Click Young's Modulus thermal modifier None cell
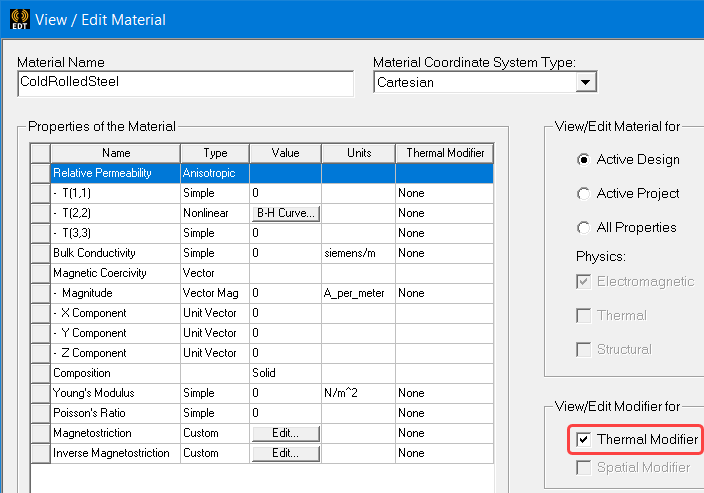 click(x=445, y=393)
